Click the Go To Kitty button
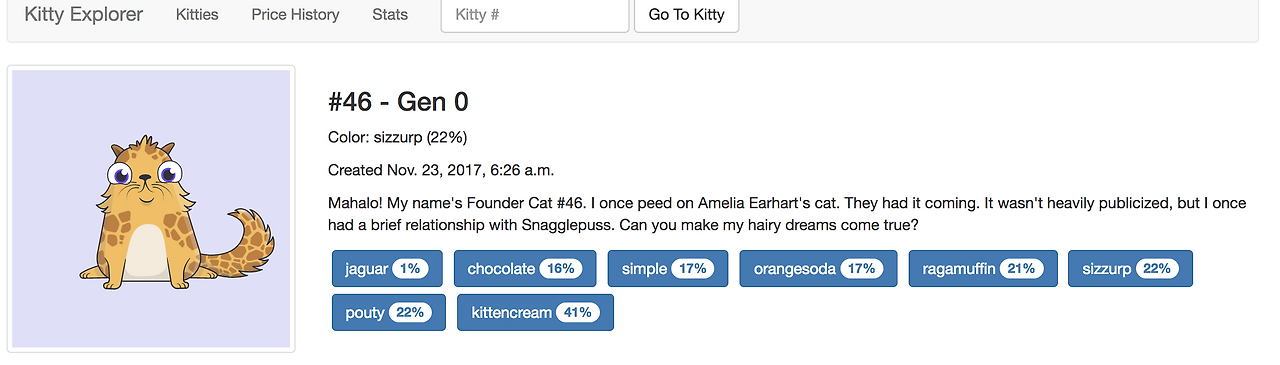This screenshot has width=1280, height=365. 687,15
